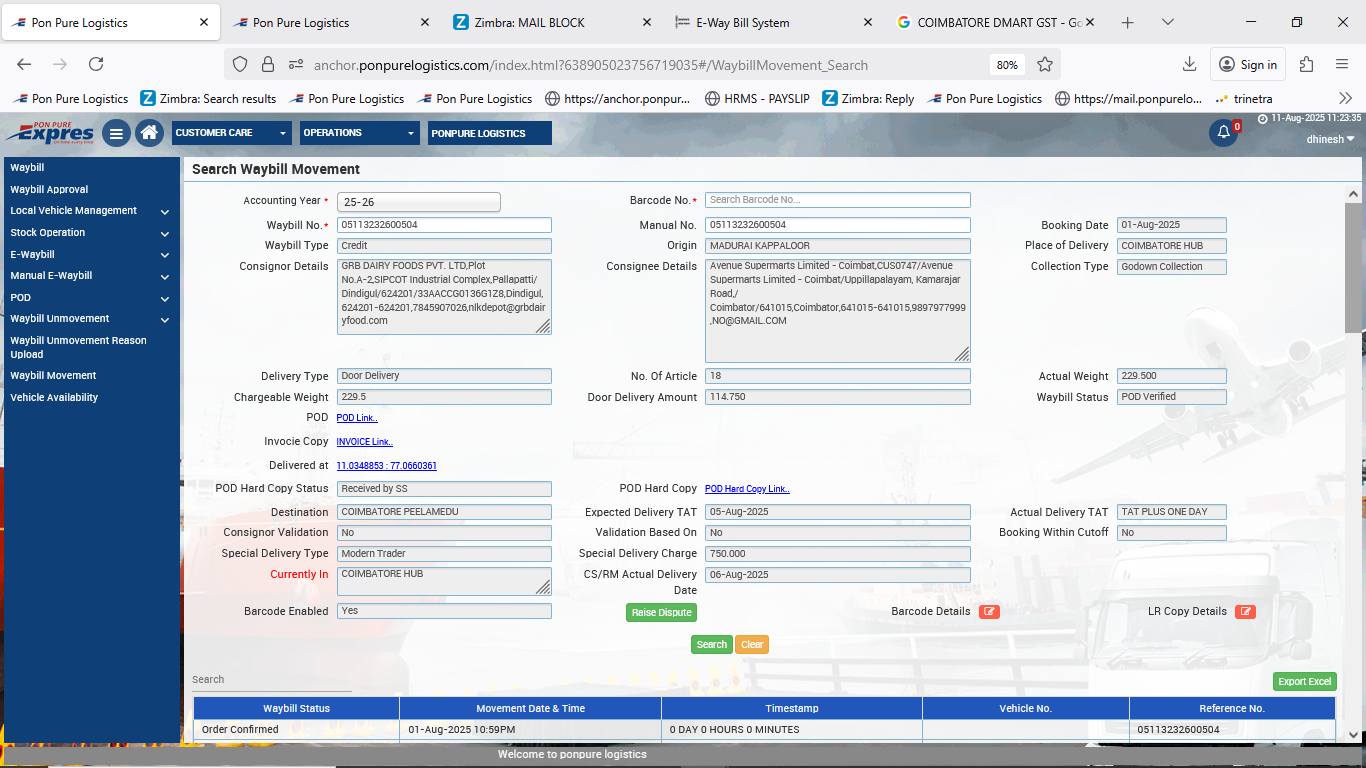The image size is (1366, 768).
Task: Open browser downloads icon
Action: click(1189, 65)
